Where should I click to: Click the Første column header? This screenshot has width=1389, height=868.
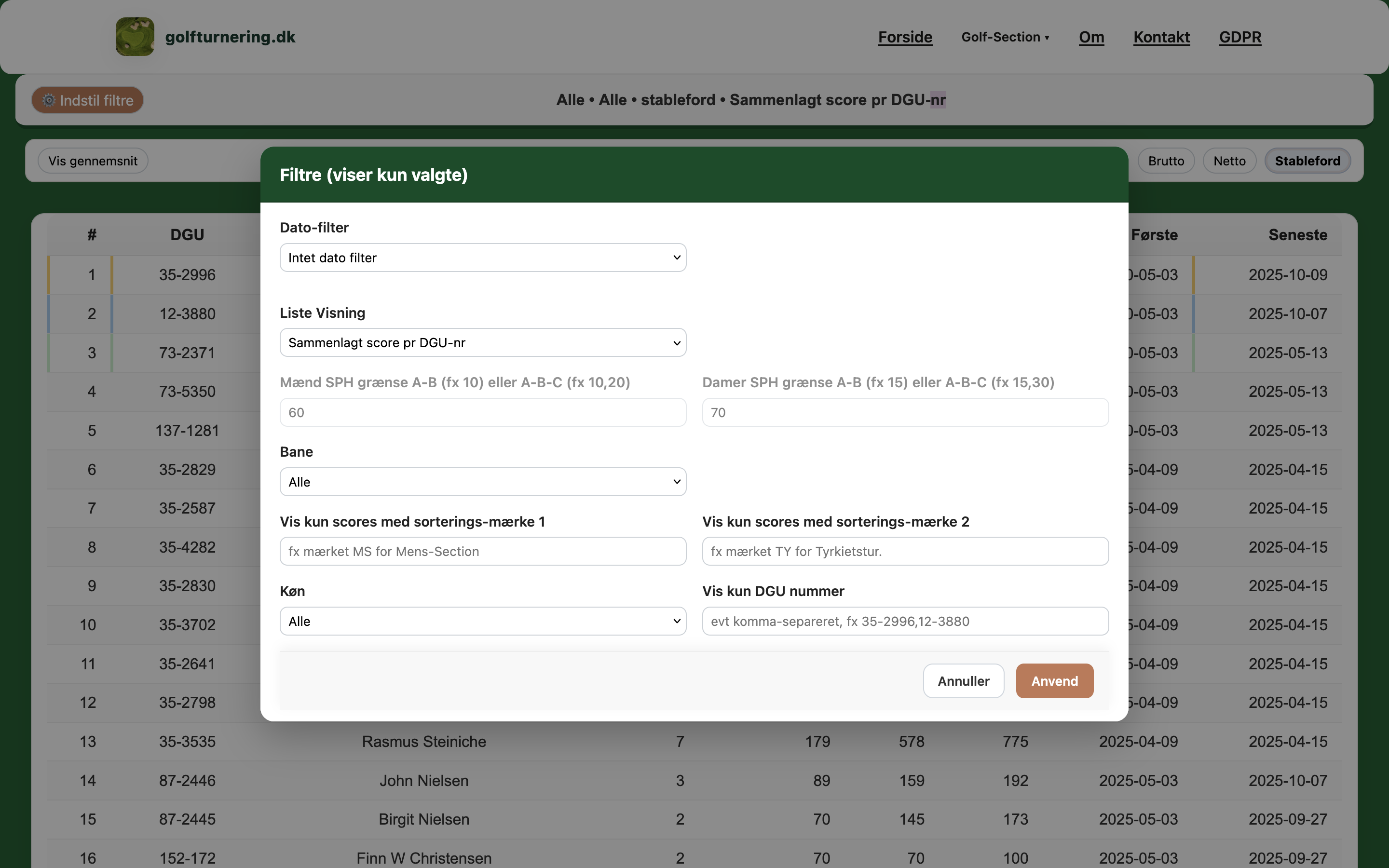click(x=1154, y=235)
